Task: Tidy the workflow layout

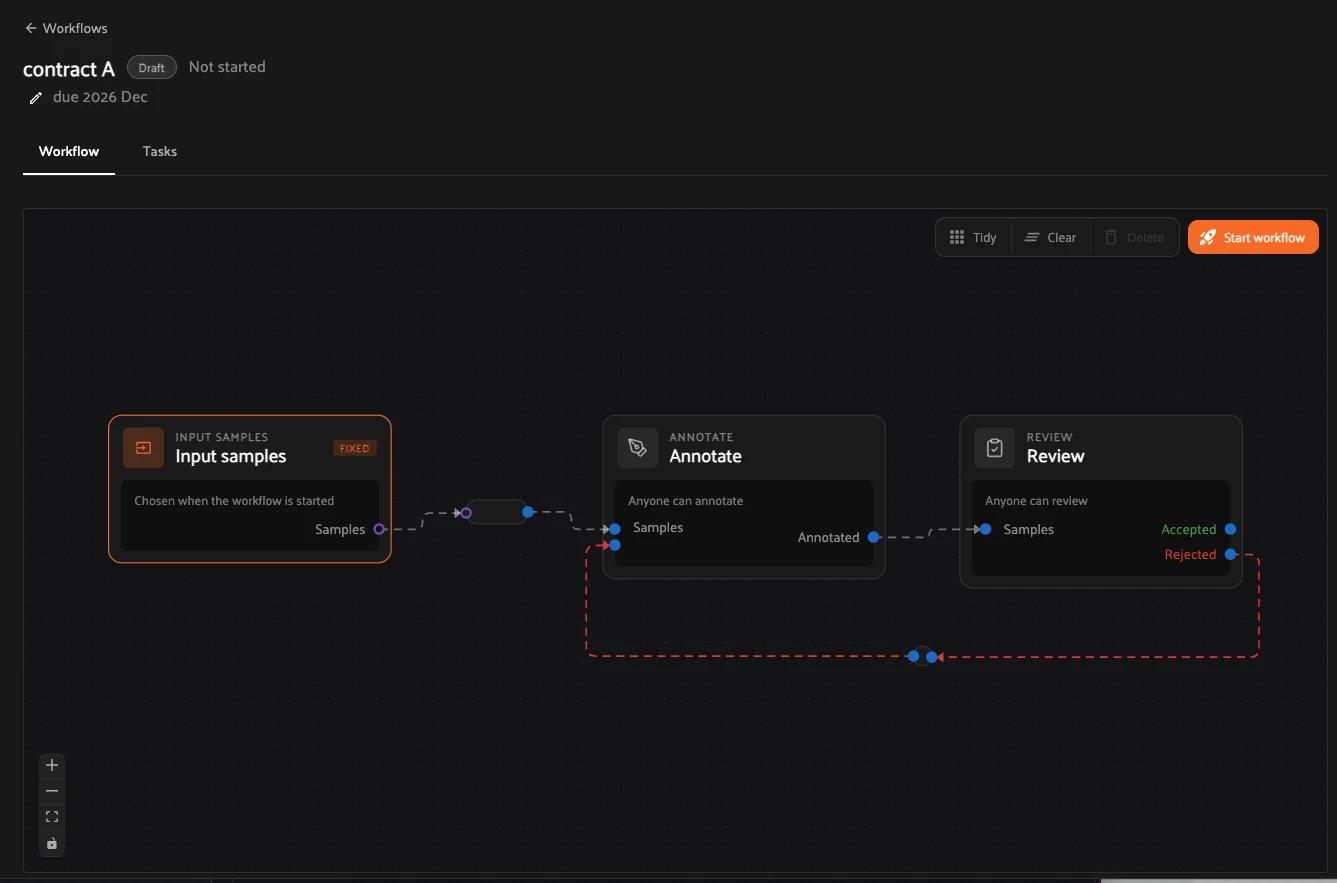Action: pyautogui.click(x=973, y=237)
